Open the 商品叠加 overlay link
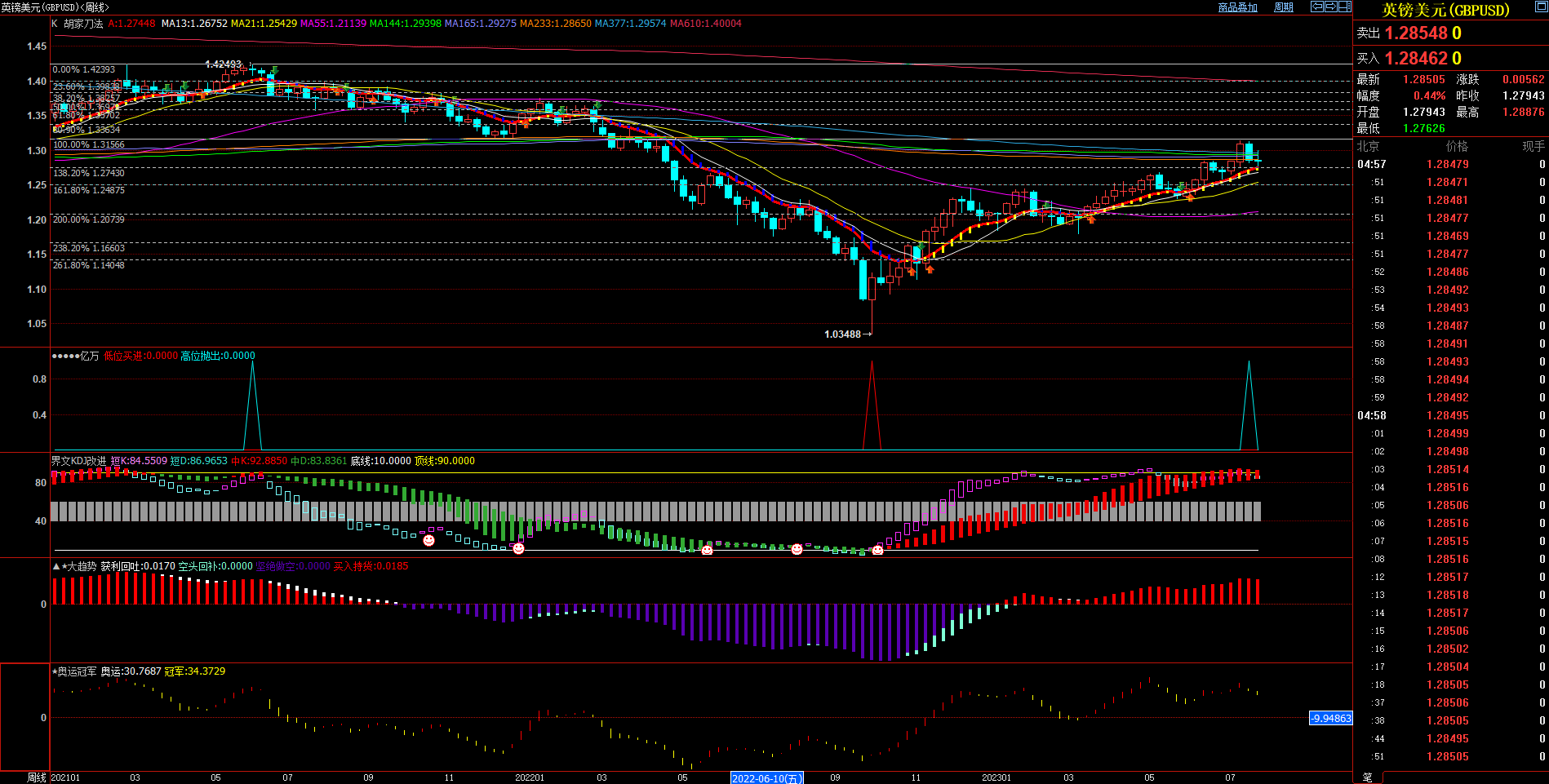This screenshot has width=1549, height=784. click(x=1237, y=7)
